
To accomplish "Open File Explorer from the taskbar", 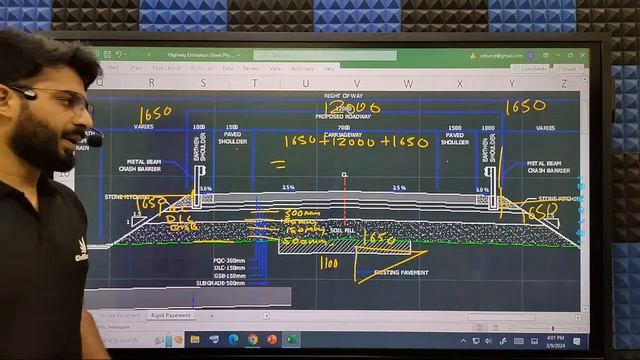I will pos(195,340).
